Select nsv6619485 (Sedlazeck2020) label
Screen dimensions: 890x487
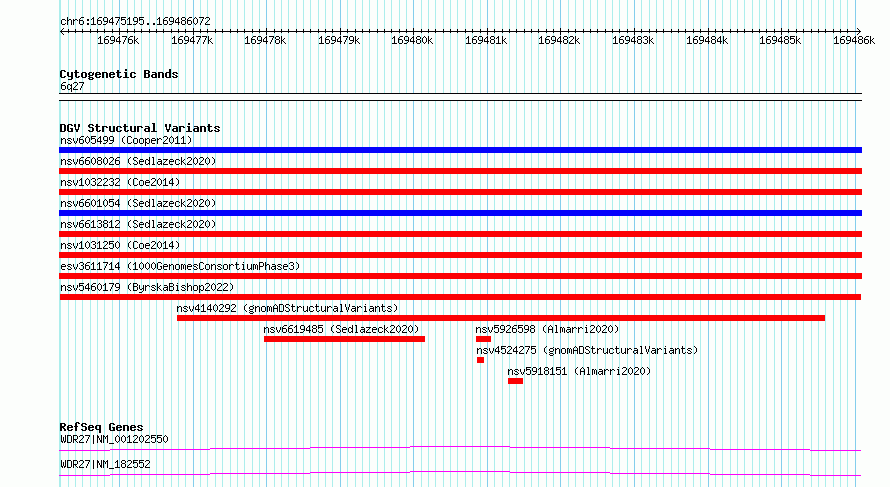(x=341, y=329)
